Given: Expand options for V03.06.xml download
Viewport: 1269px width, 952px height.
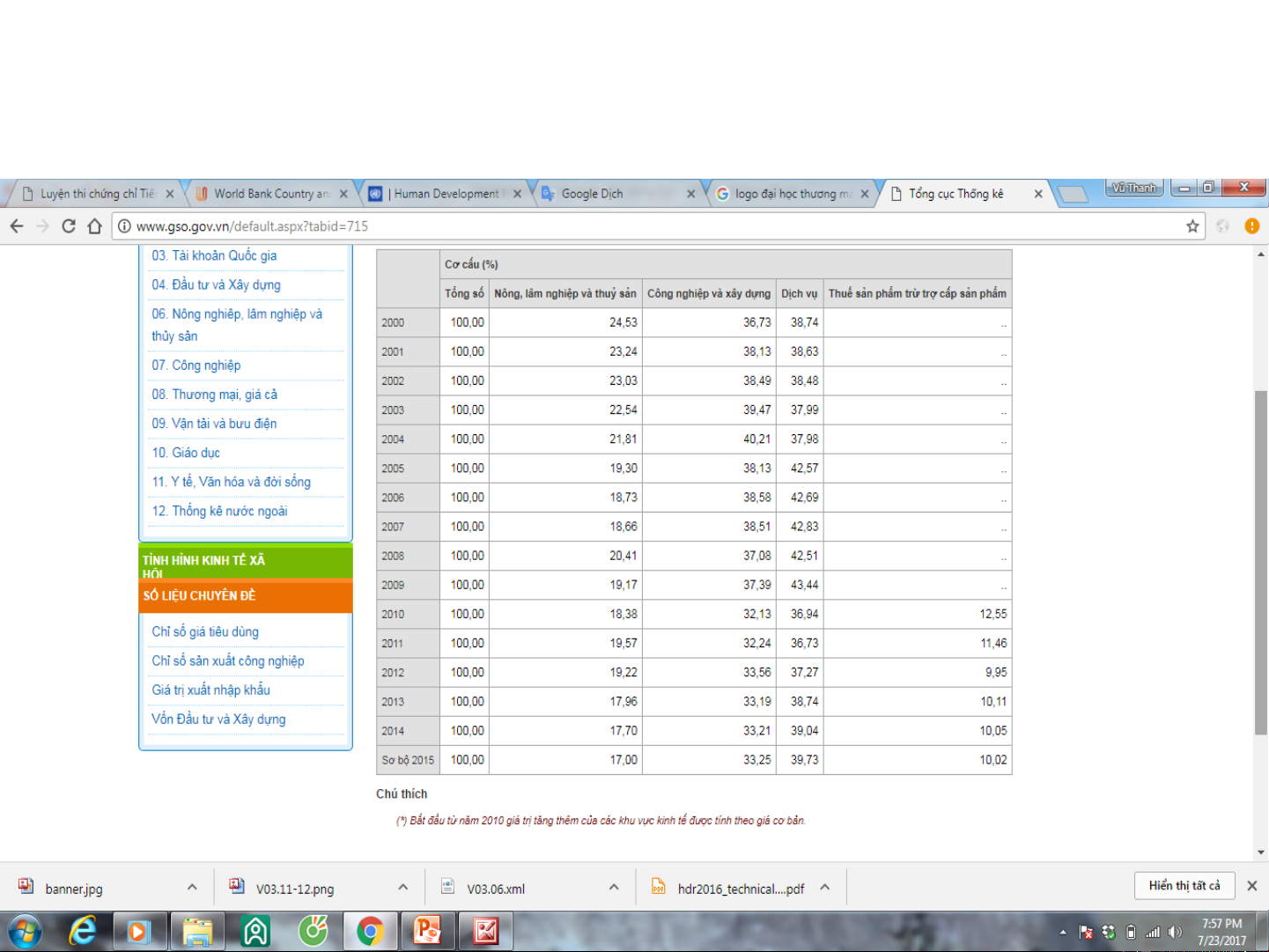Looking at the screenshot, I should point(614,888).
